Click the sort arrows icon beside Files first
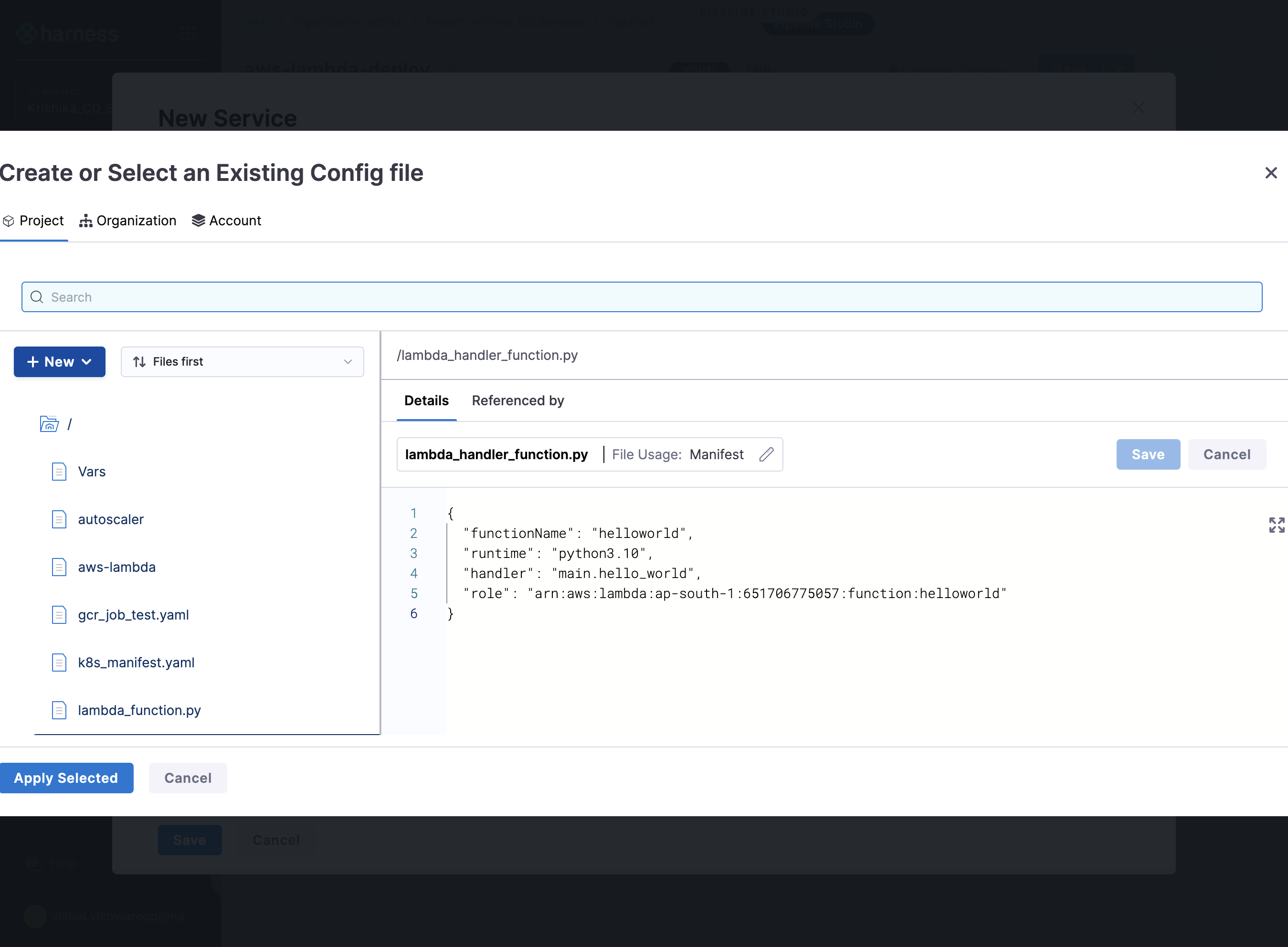This screenshot has width=1288, height=947. pos(139,362)
